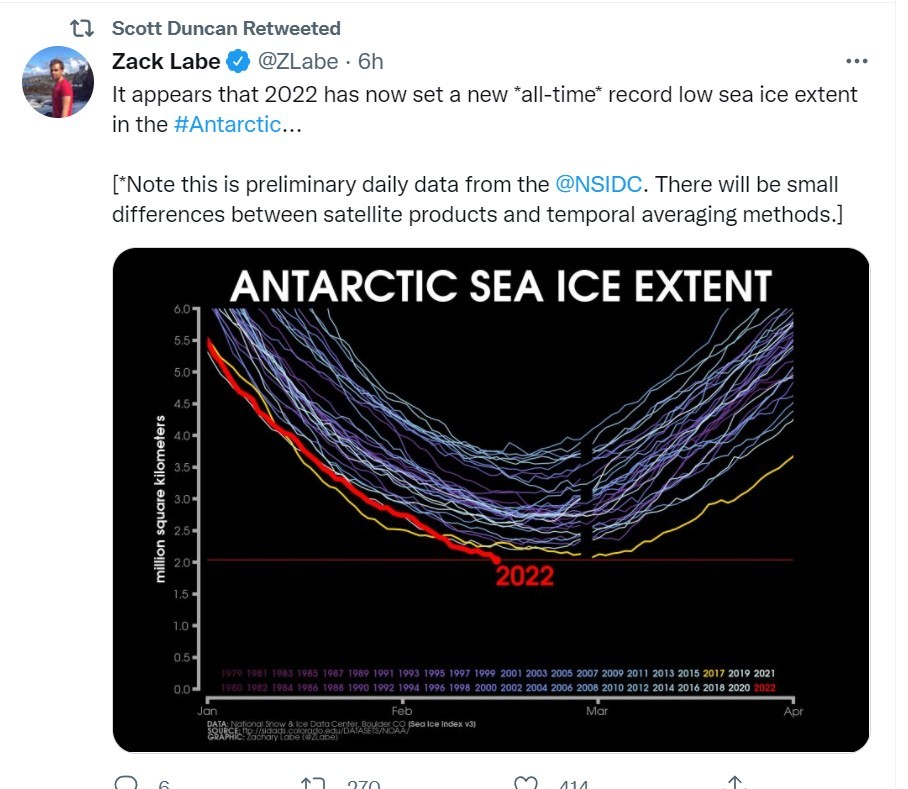The width and height of the screenshot is (908, 789).
Task: Click Scott Duncan Retweeted label
Action: 226,28
